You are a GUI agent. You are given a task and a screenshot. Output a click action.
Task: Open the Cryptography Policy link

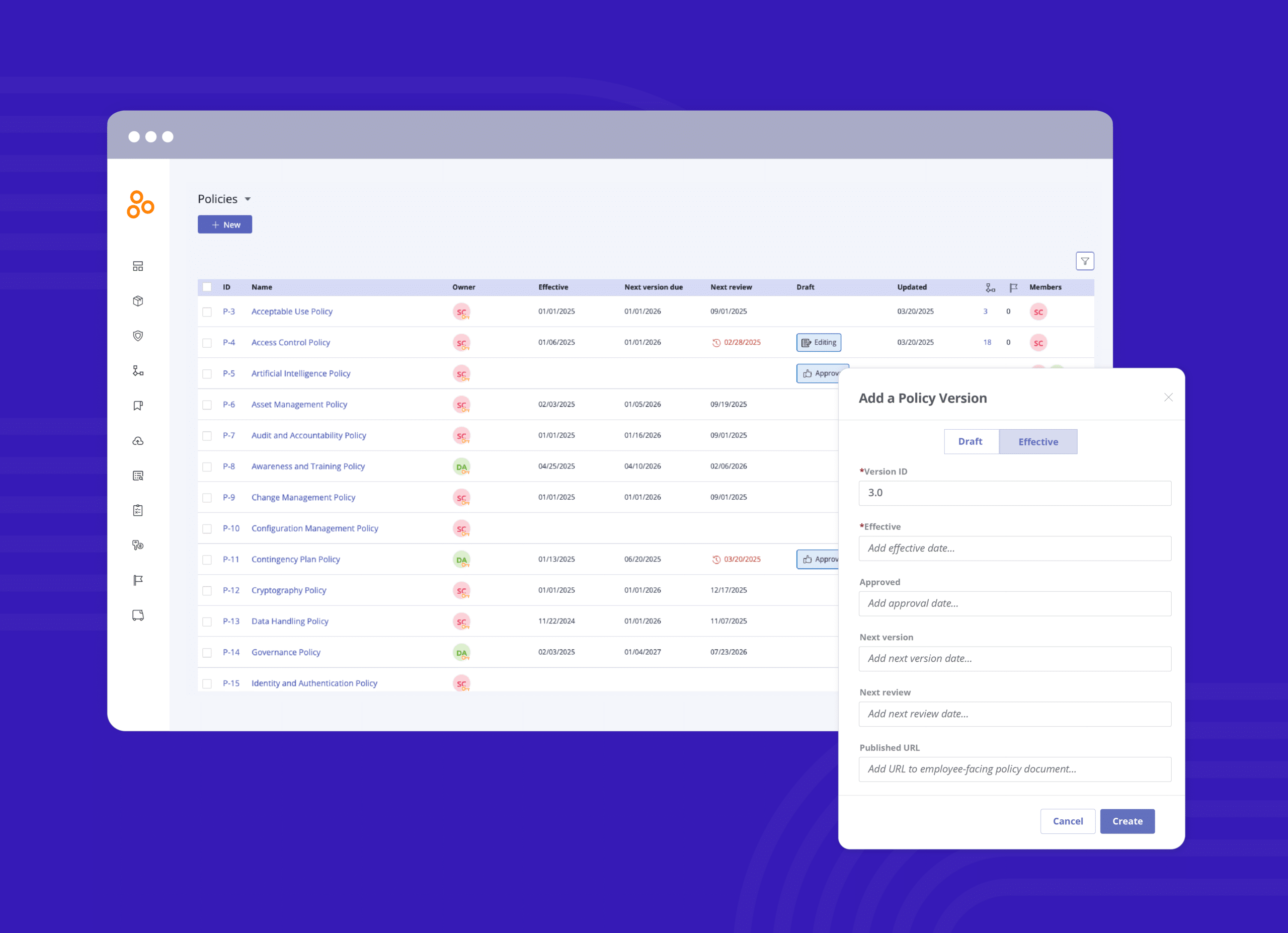[288, 590]
